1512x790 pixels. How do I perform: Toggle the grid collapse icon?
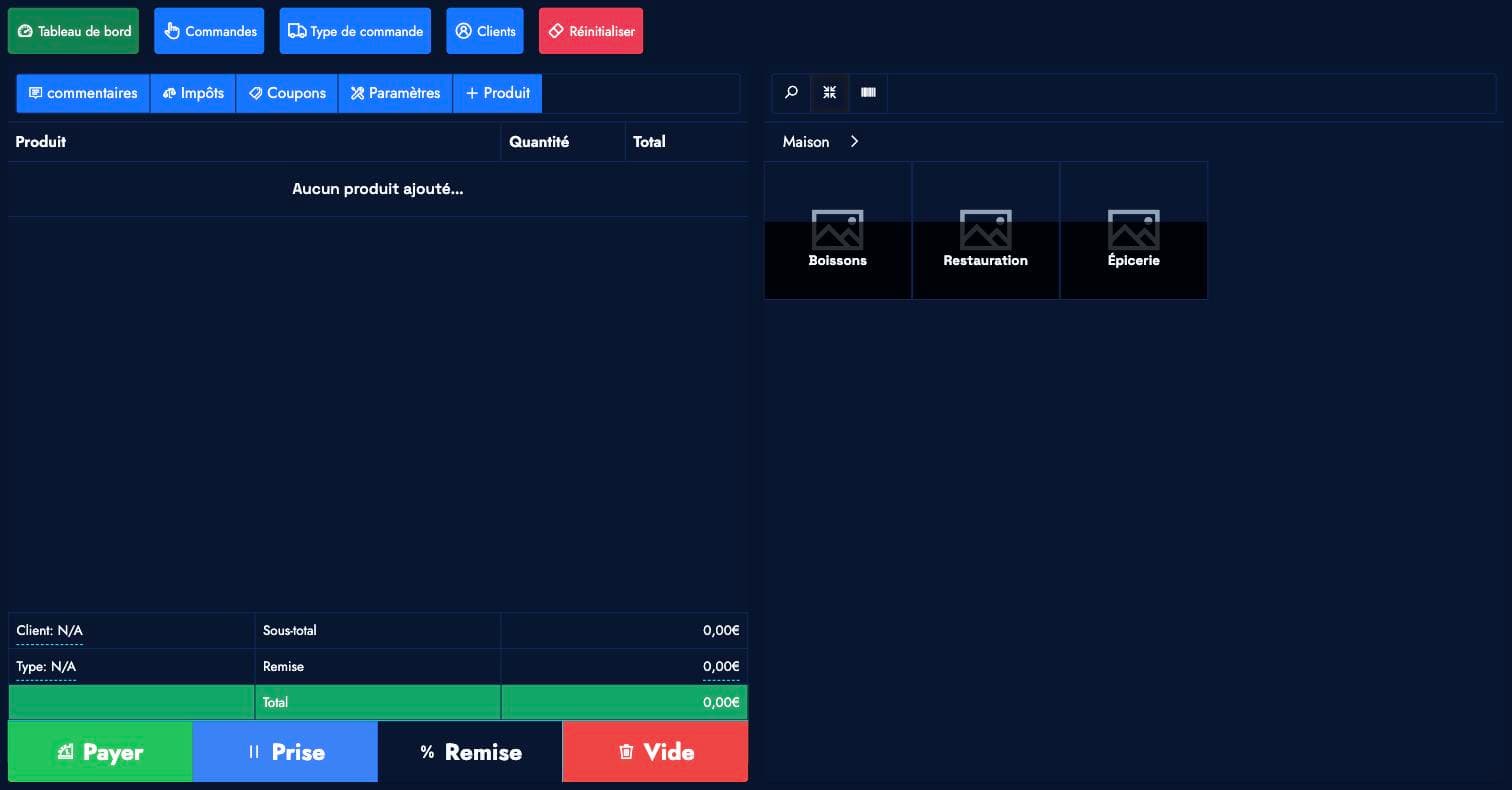pyautogui.click(x=829, y=93)
